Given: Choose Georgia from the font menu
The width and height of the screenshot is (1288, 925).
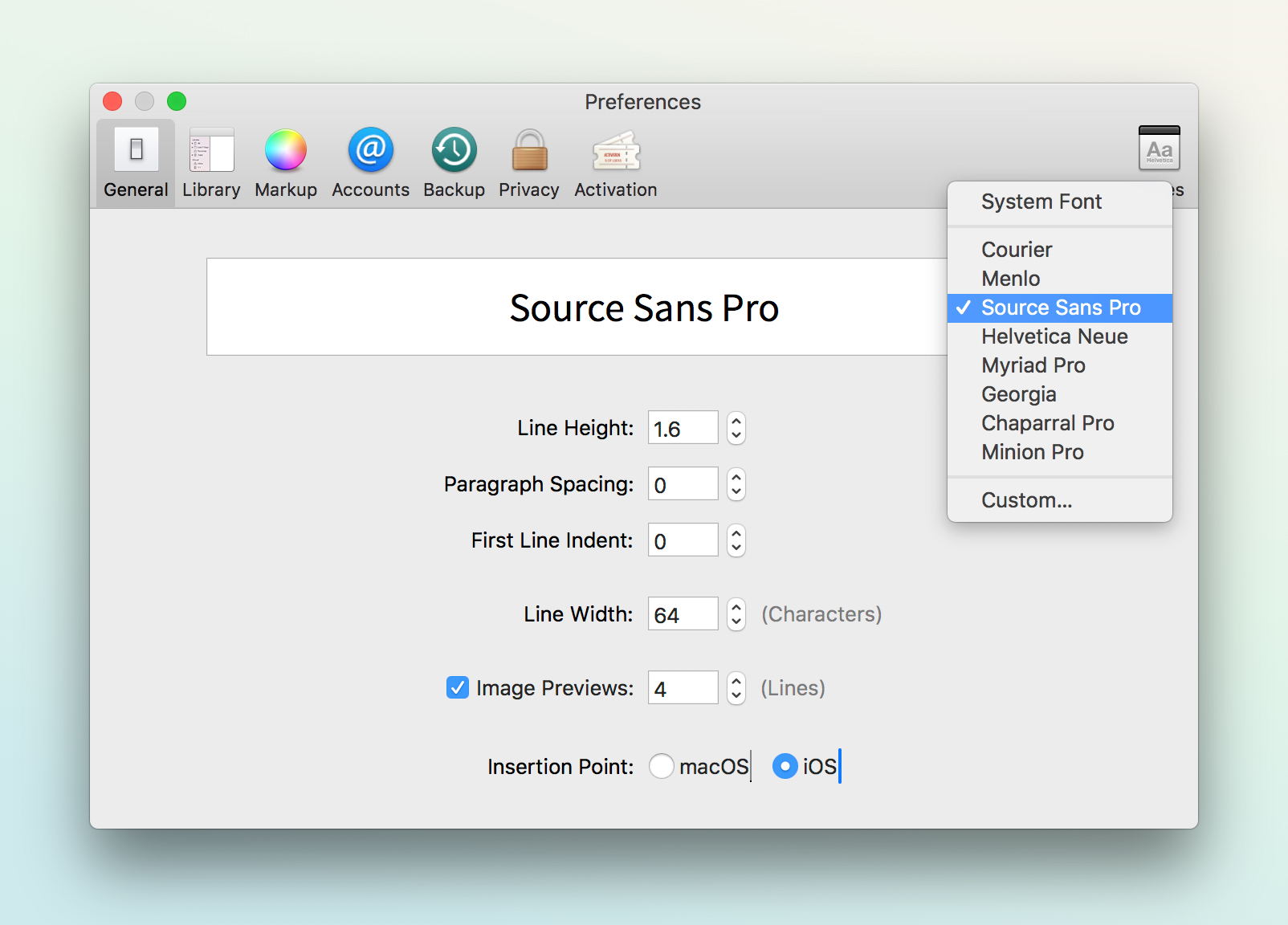Looking at the screenshot, I should tap(1060, 394).
